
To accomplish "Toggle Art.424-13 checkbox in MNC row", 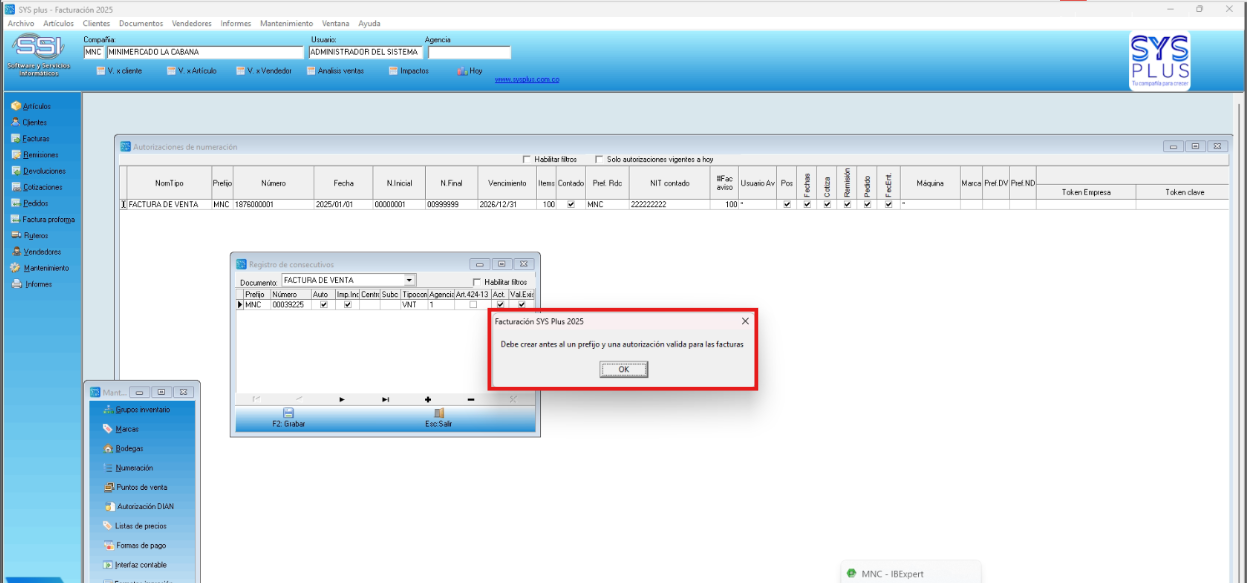I will (x=473, y=305).
